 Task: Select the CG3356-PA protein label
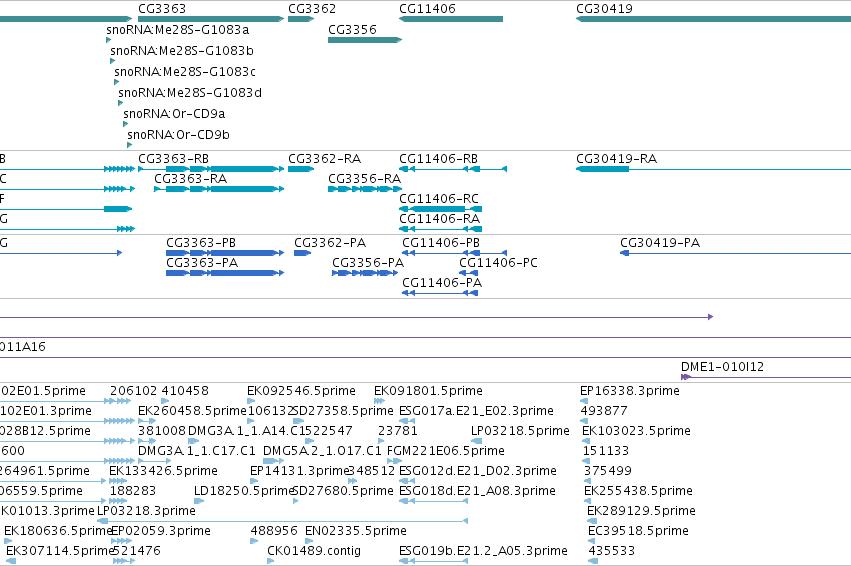[368, 263]
